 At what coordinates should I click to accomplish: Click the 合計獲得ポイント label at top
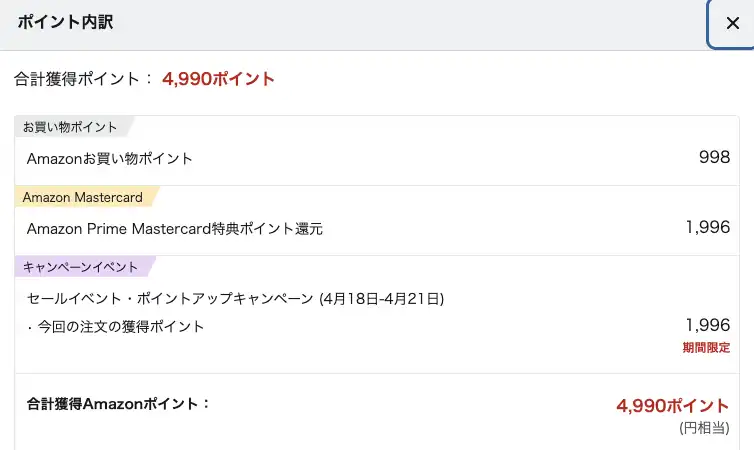(x=85, y=79)
